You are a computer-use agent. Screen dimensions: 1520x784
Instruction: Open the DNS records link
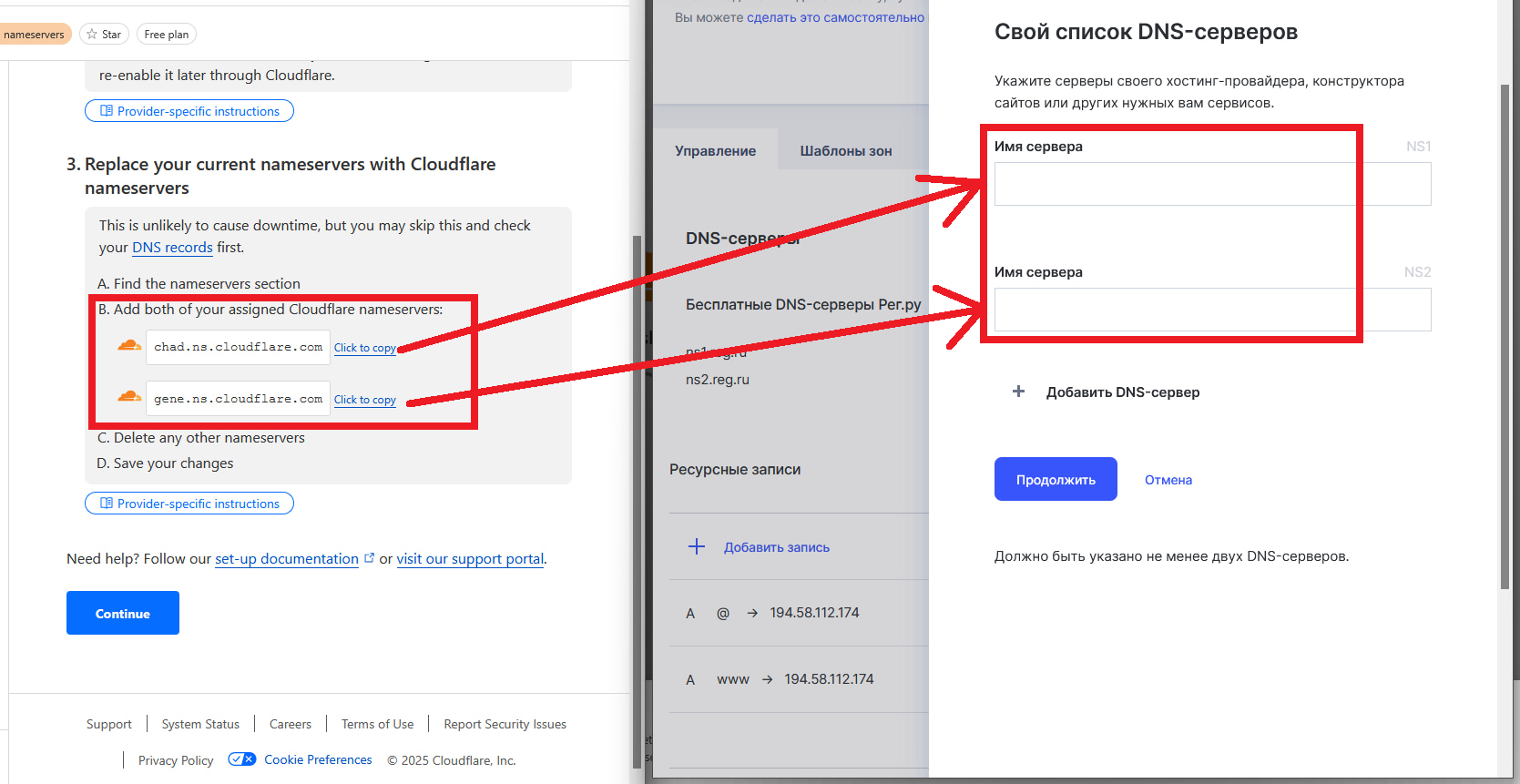[172, 248]
